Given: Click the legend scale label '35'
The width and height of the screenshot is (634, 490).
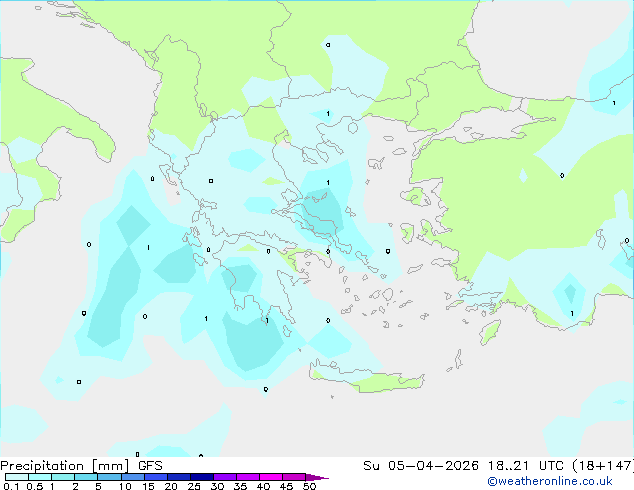Looking at the screenshot, I should tap(240, 486).
